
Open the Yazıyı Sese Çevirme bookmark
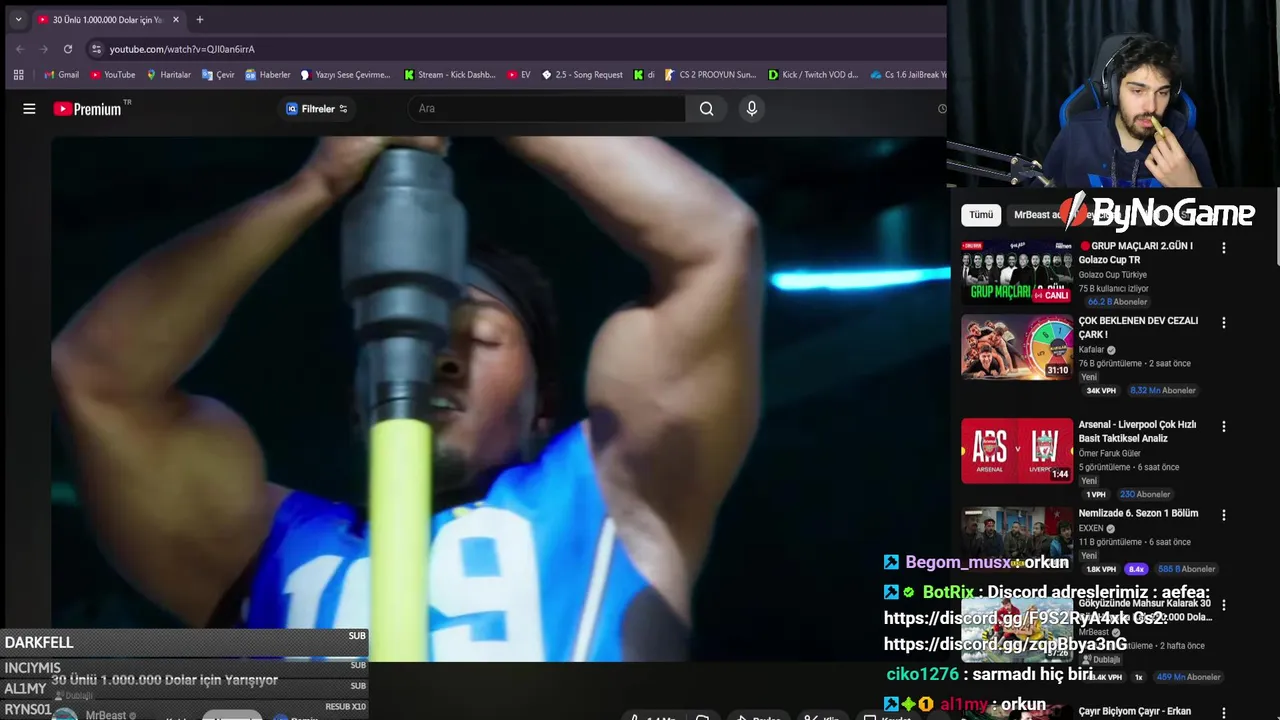coord(345,74)
